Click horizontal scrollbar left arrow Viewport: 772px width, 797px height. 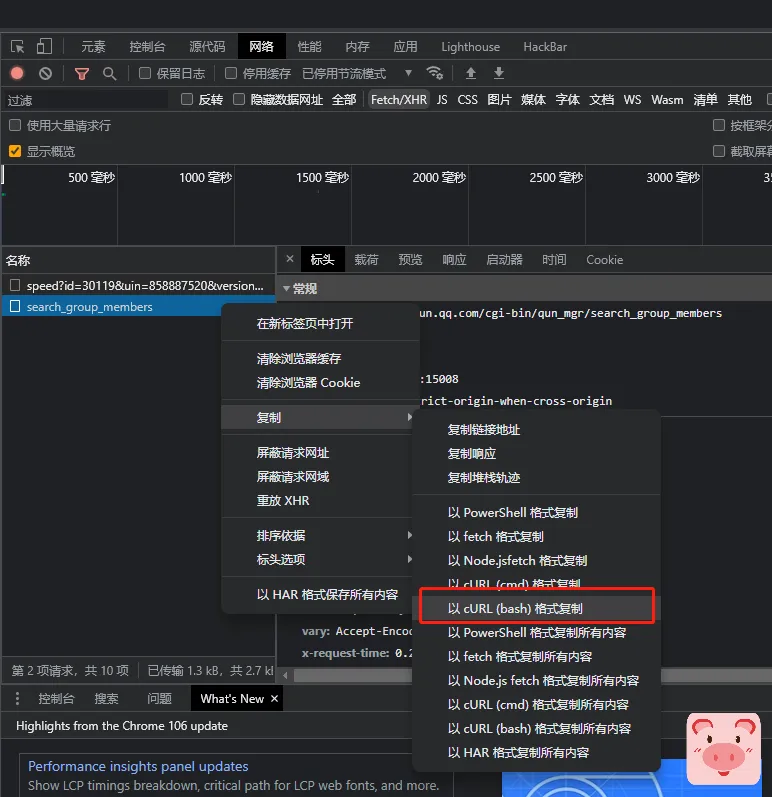(x=285, y=676)
